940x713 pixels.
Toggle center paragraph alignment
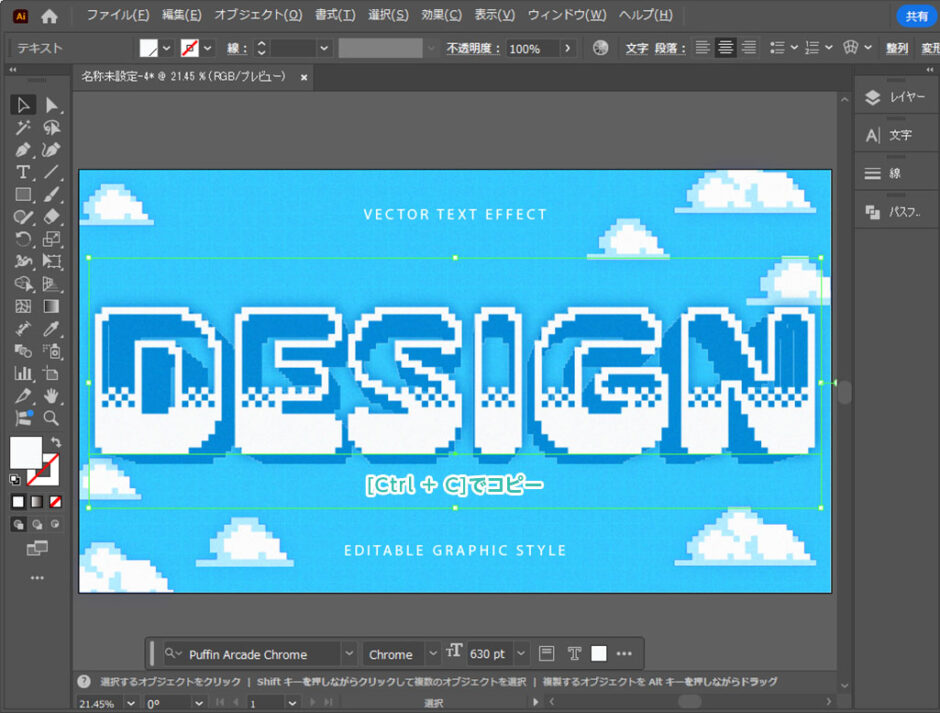pos(725,48)
